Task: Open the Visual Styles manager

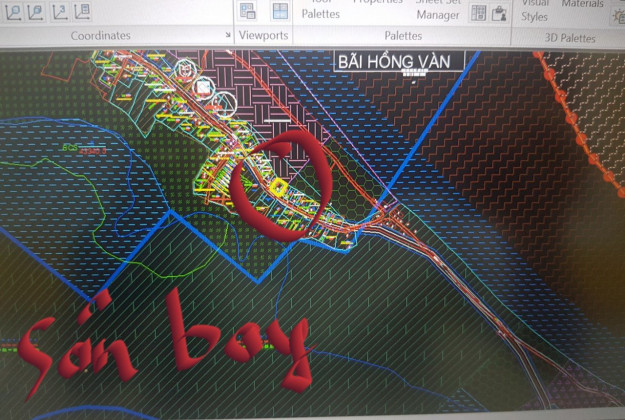Action: pos(535,10)
